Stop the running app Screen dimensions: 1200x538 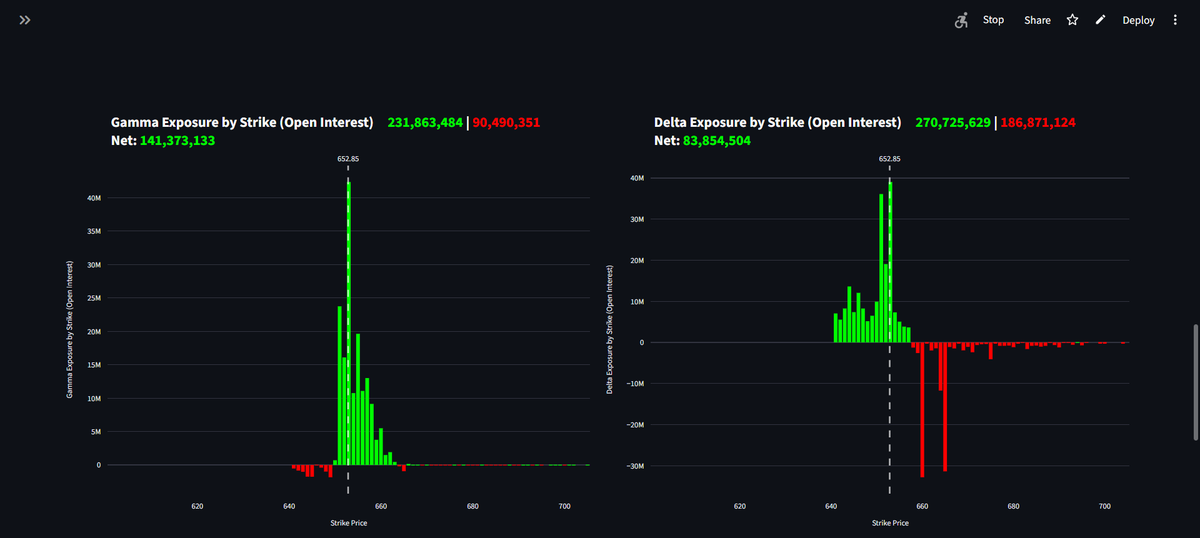tap(993, 20)
